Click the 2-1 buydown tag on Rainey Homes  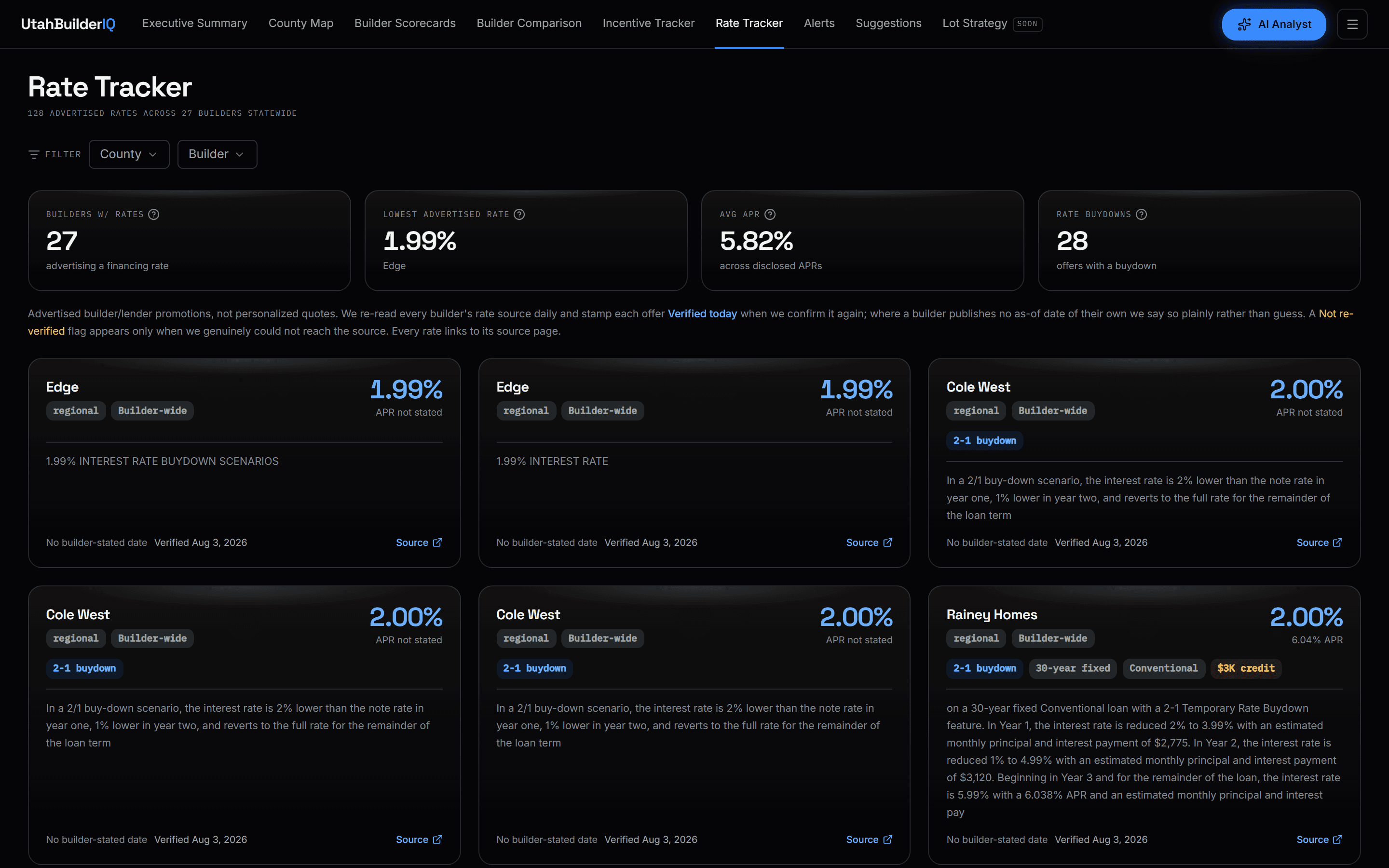click(984, 668)
